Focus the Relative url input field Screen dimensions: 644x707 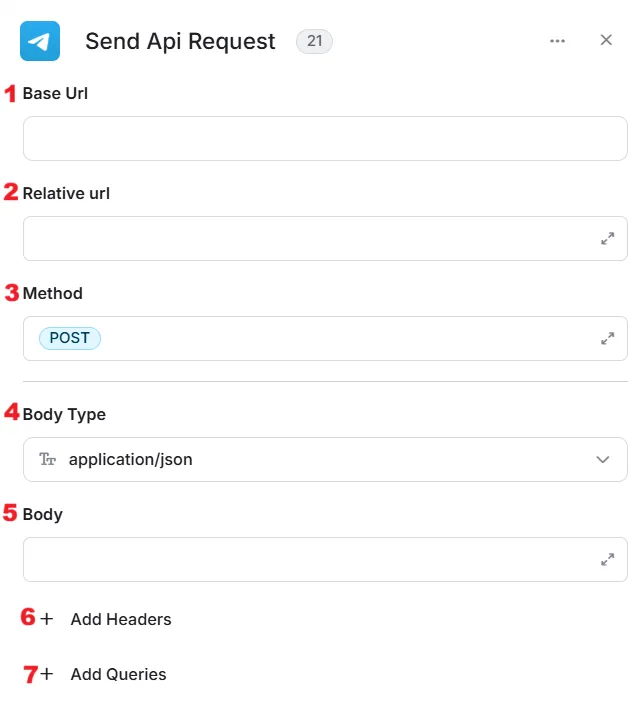325,239
